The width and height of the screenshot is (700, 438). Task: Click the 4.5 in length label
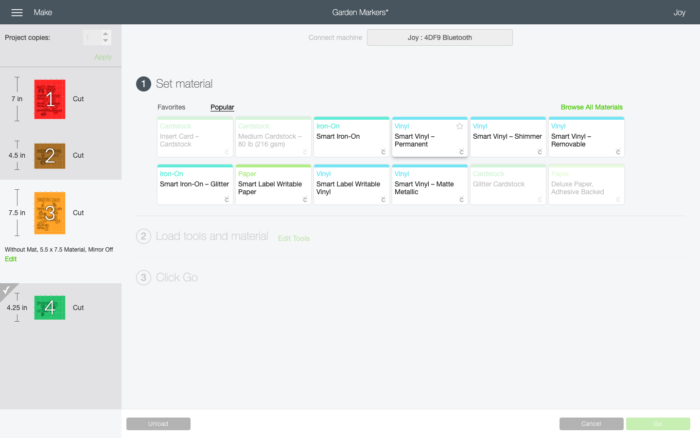17,155
